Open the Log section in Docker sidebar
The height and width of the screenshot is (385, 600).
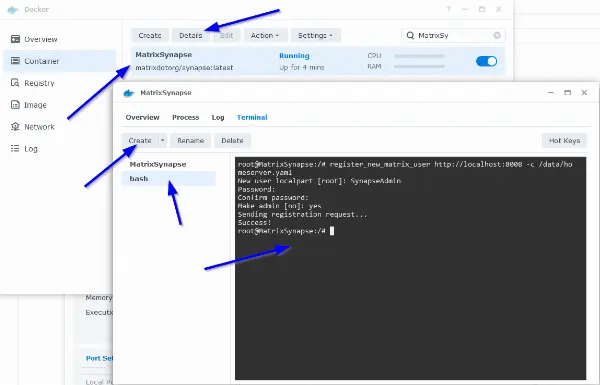(24, 148)
